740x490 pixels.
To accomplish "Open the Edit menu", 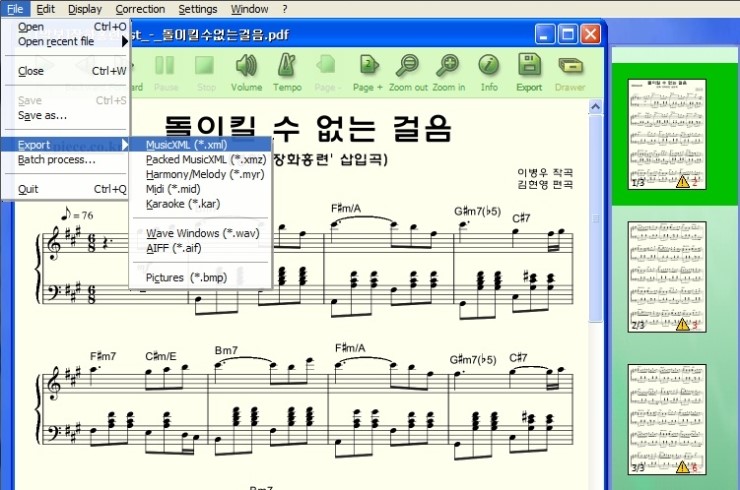I will click(45, 9).
